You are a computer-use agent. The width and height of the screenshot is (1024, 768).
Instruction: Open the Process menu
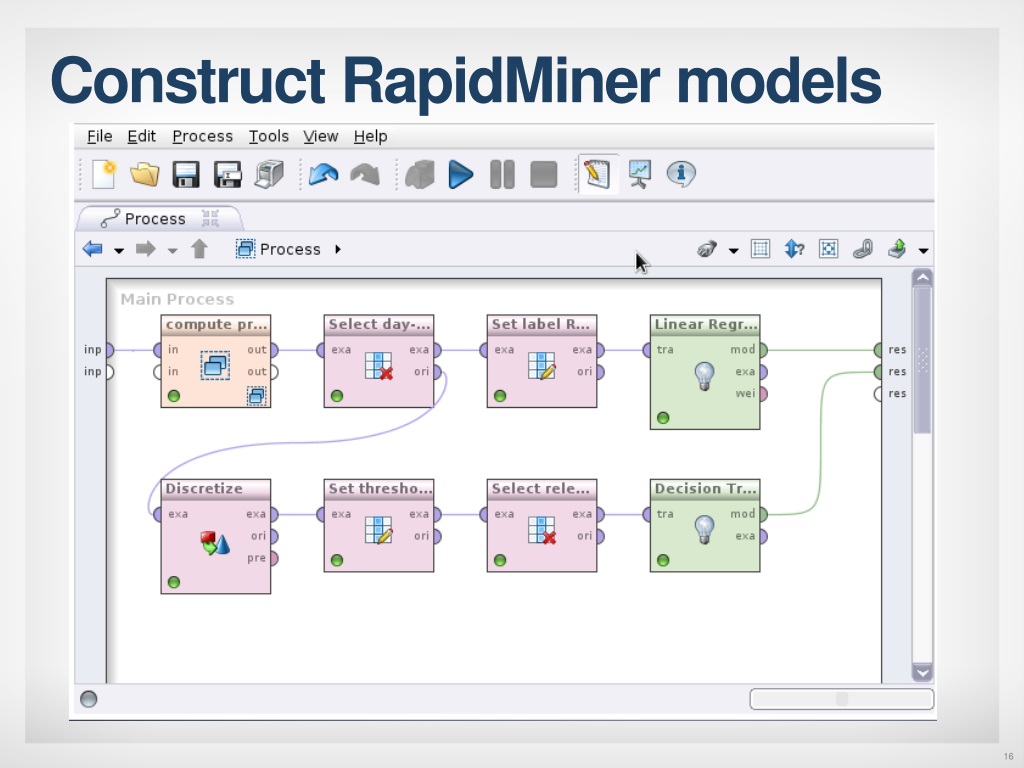pos(202,136)
